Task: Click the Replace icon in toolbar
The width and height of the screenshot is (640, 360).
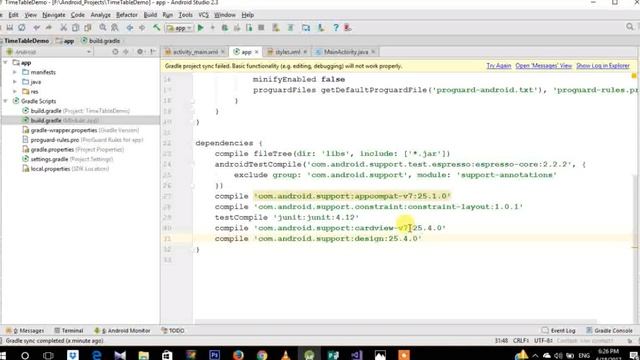Action: pyautogui.click(x=115, y=28)
